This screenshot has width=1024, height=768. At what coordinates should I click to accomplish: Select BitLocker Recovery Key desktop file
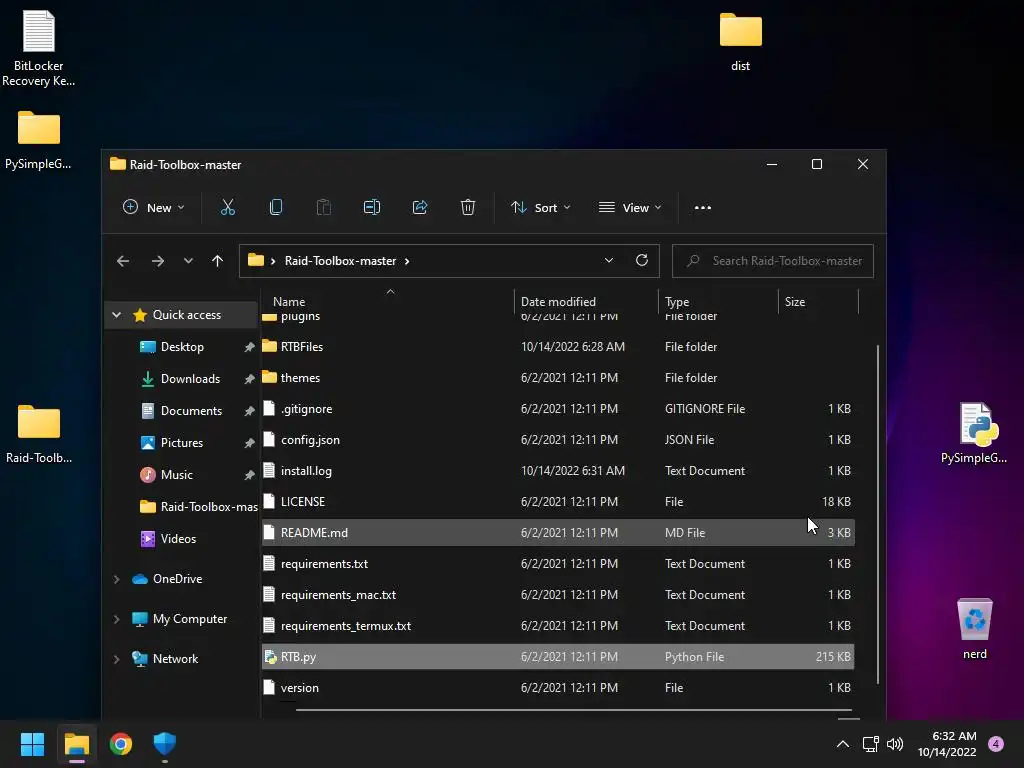click(39, 49)
